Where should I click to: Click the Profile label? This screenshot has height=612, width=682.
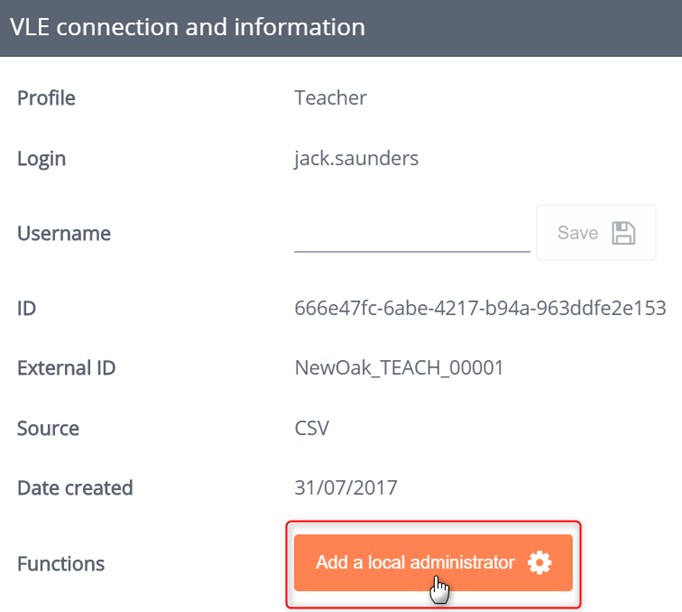(46, 98)
